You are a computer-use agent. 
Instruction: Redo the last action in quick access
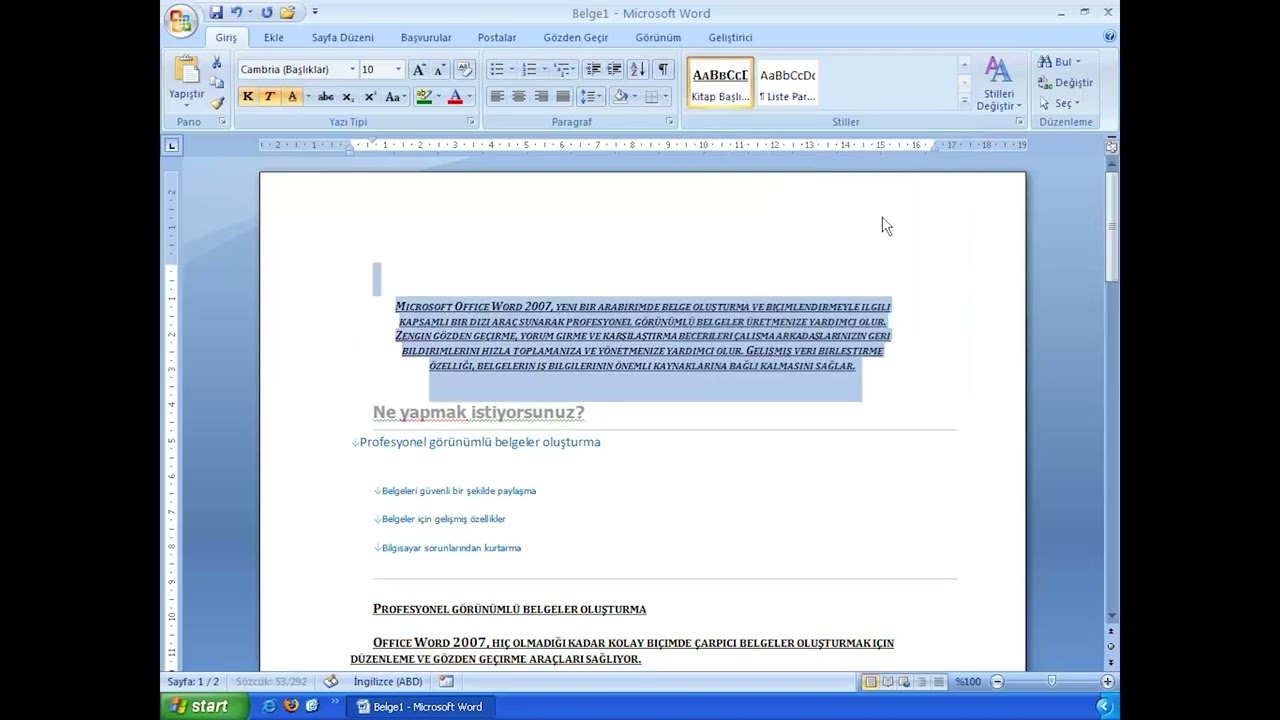coord(267,13)
